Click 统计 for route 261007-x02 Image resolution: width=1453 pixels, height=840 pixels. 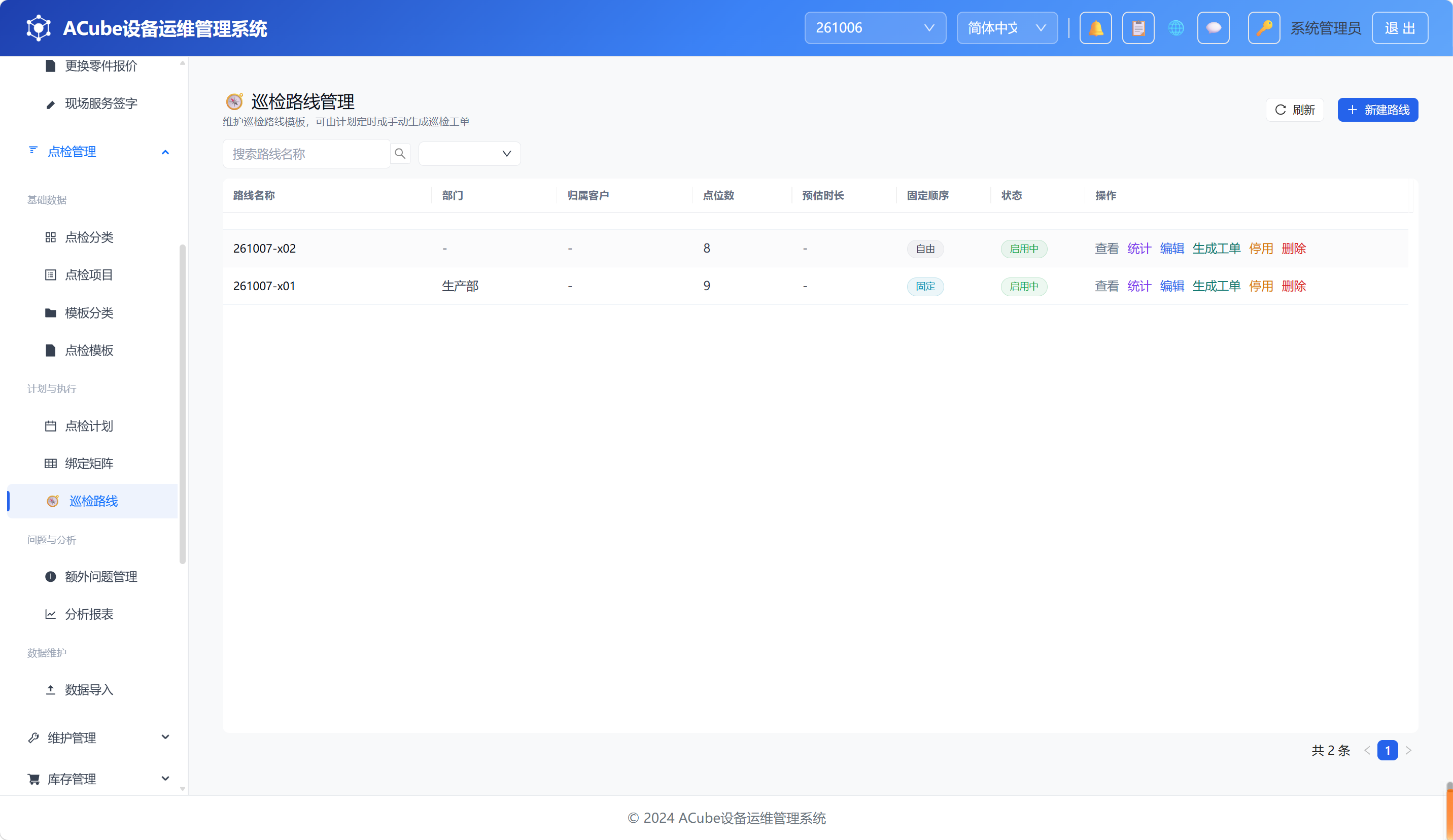(x=1139, y=249)
